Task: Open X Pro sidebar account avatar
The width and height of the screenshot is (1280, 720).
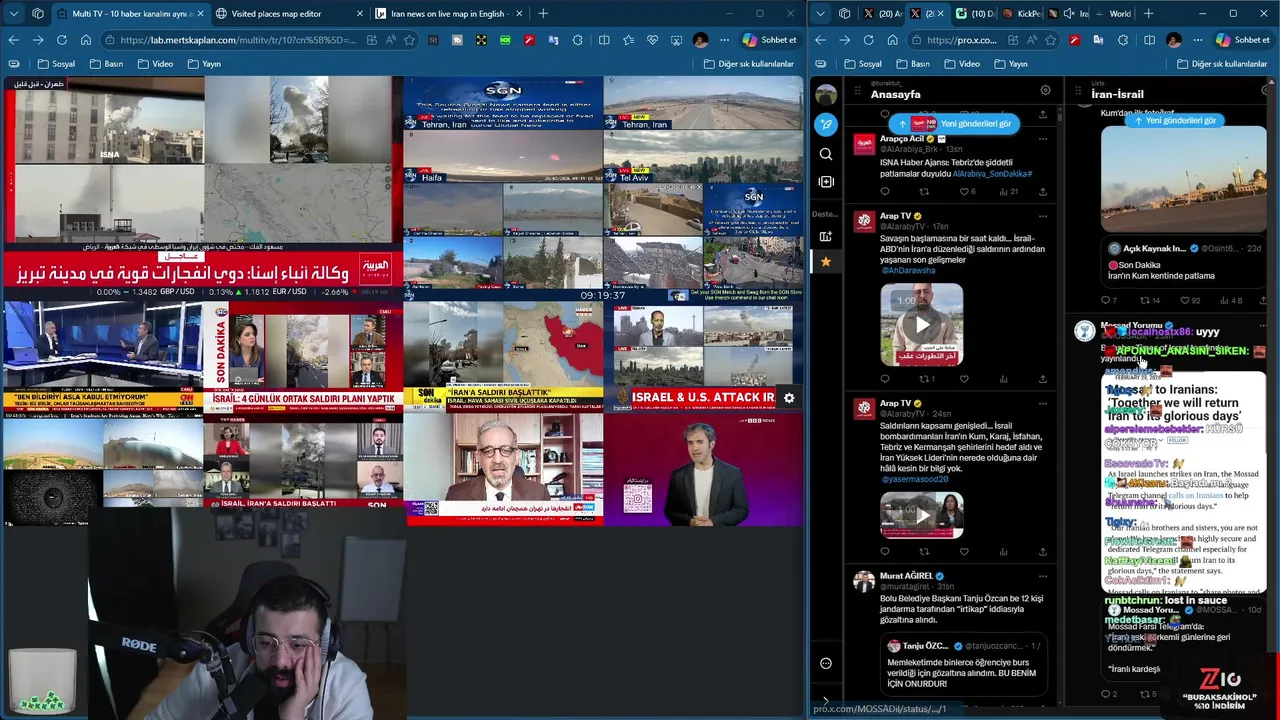Action: click(826, 95)
